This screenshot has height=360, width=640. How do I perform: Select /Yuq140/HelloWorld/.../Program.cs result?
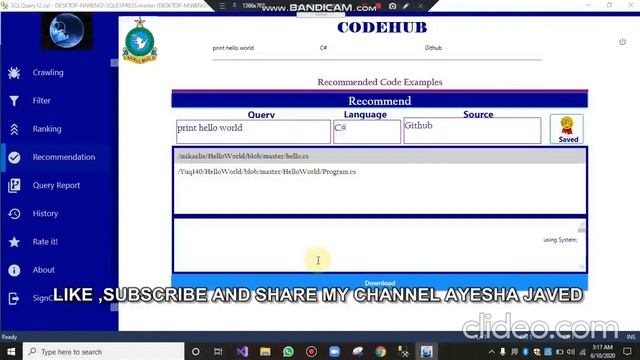point(380,171)
